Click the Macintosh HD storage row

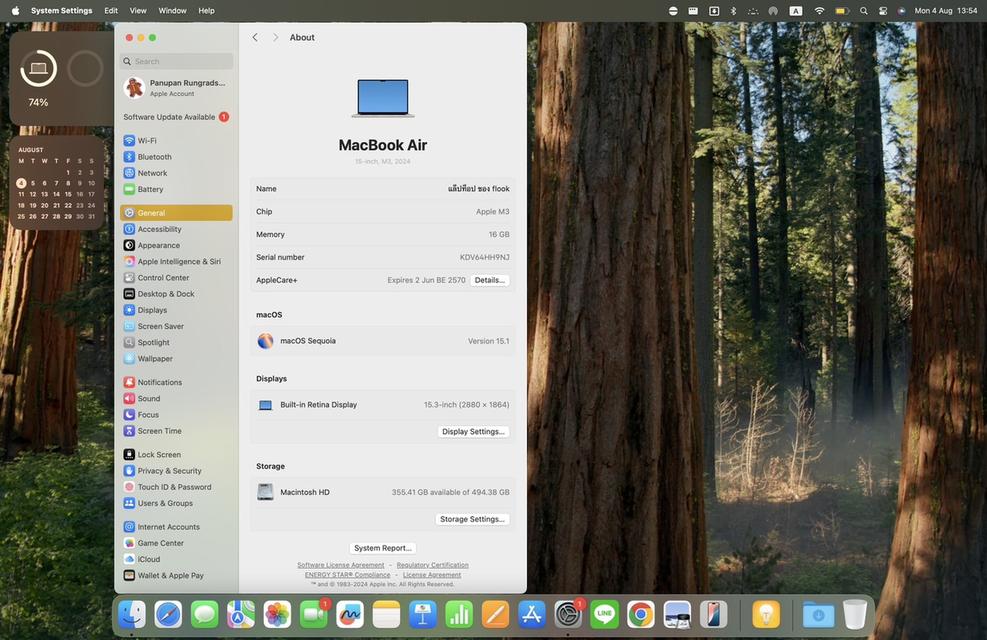[x=383, y=492]
